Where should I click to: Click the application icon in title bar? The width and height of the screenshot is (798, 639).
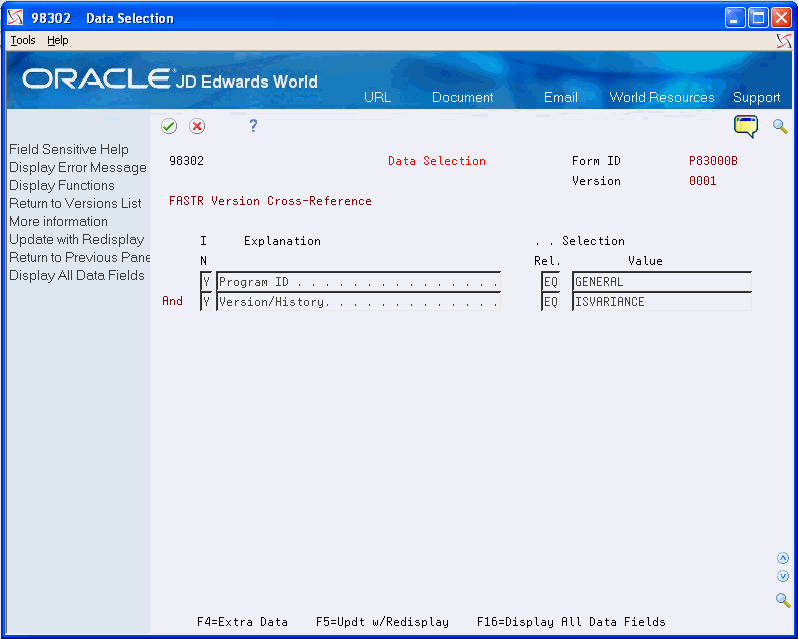15,18
